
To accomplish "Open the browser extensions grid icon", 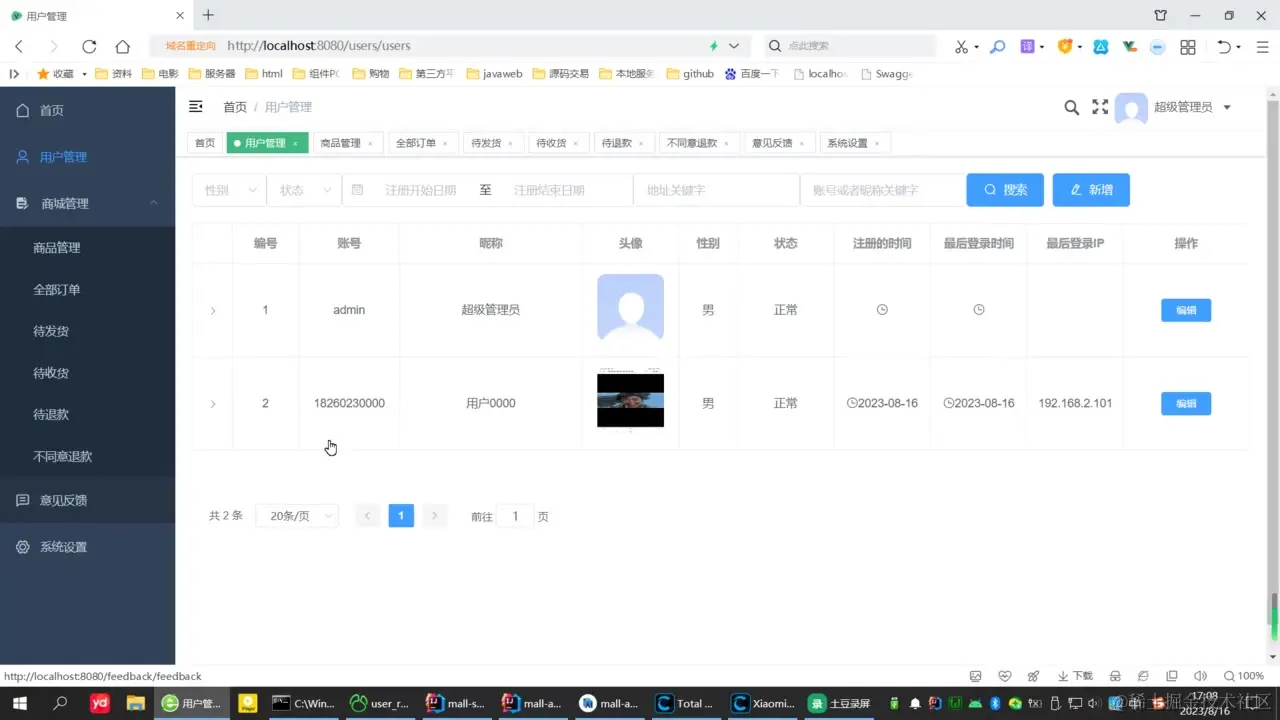I will [x=1188, y=46].
